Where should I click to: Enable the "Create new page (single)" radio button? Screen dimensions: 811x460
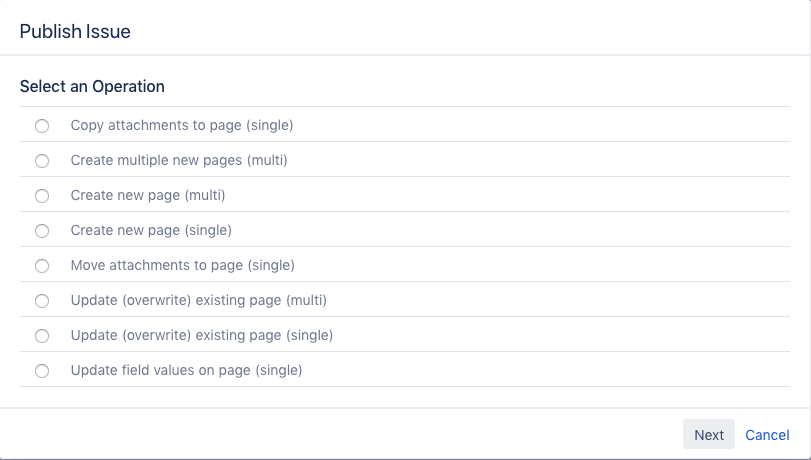point(42,231)
